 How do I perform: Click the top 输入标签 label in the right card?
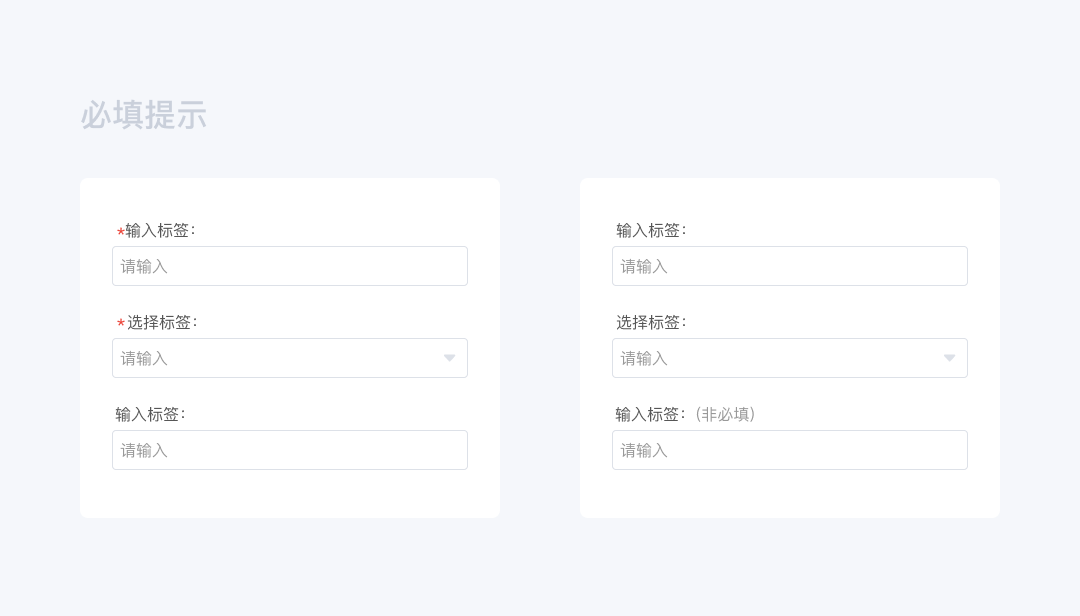pyautogui.click(x=651, y=230)
